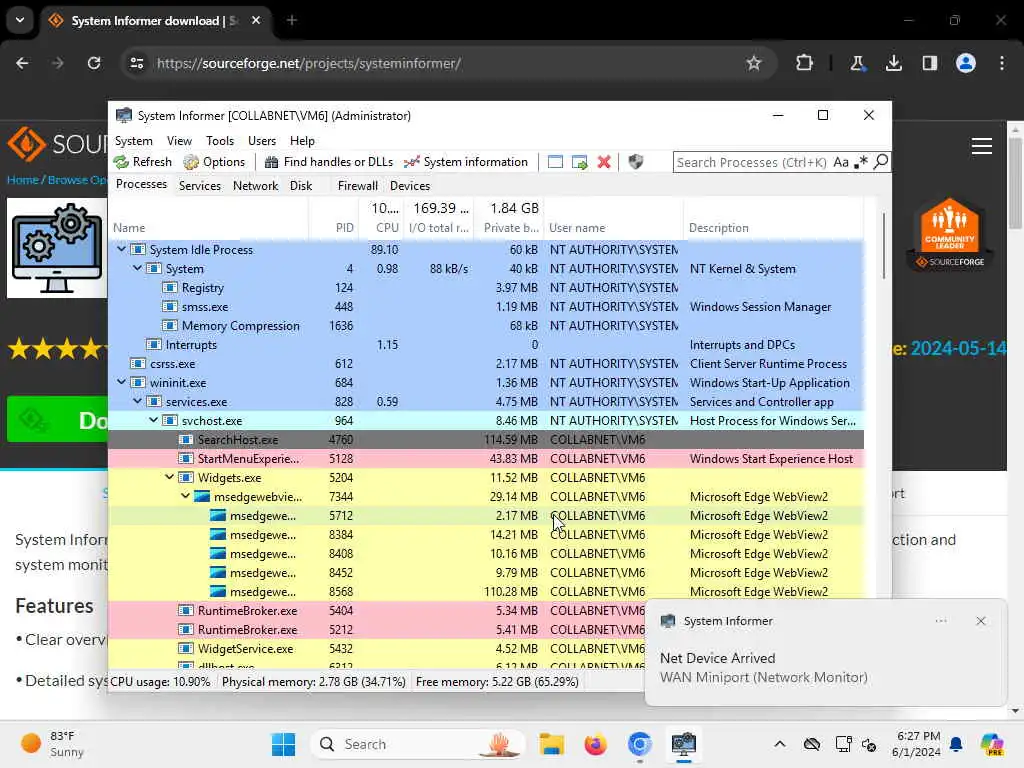The height and width of the screenshot is (768, 1024).
Task: Select RuntimeBroker.exe with PID 5404
Action: [377, 611]
